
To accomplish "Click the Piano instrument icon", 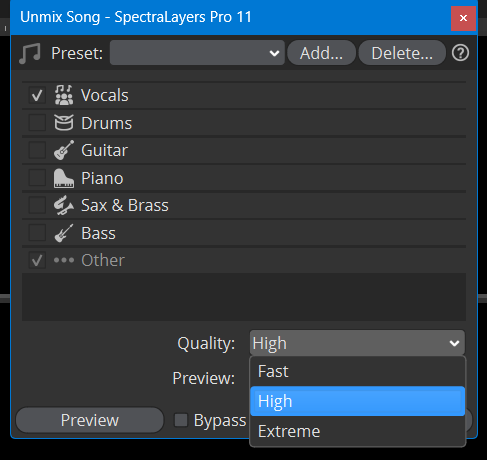I will pos(64,178).
